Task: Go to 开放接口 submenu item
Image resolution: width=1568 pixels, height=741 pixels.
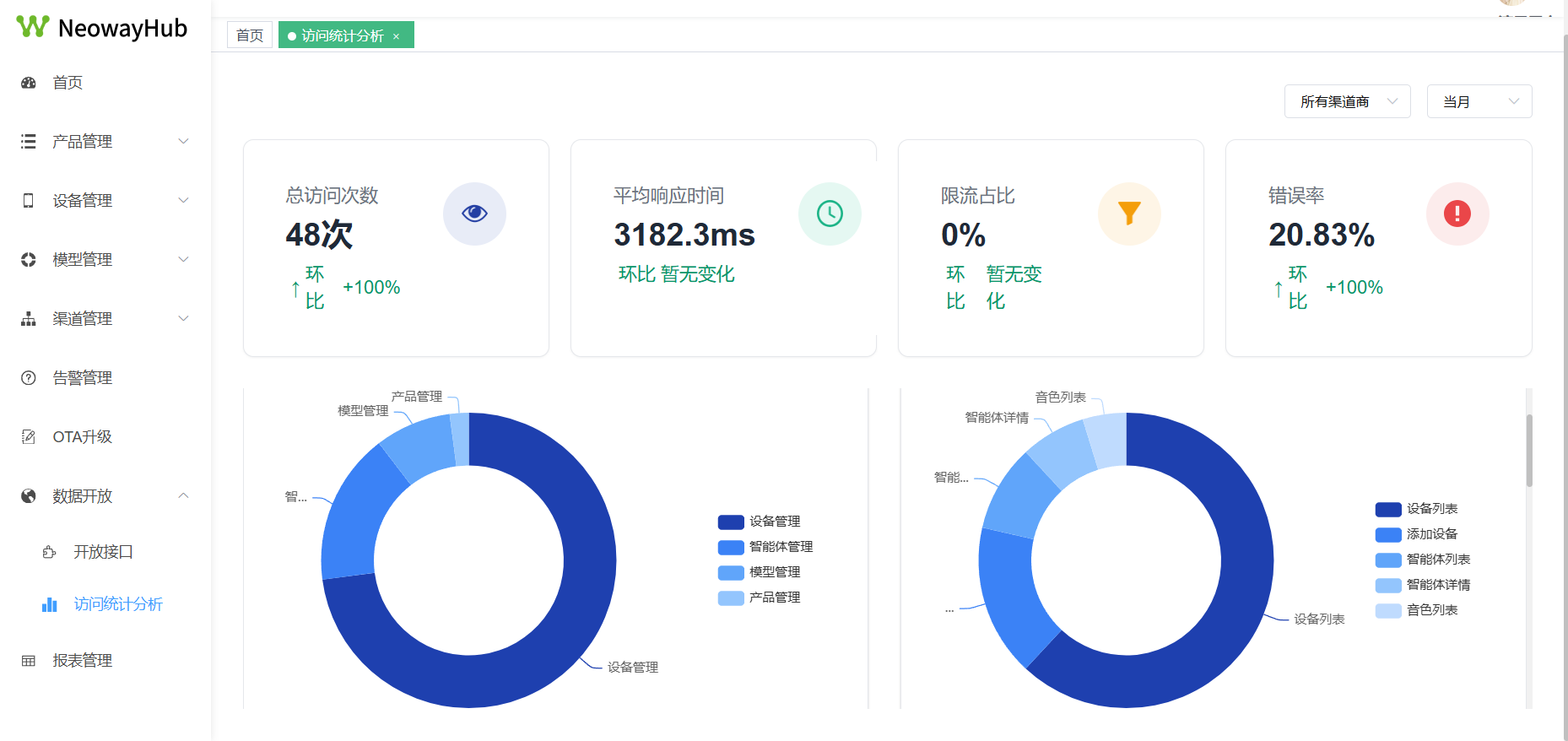Action: (x=105, y=552)
